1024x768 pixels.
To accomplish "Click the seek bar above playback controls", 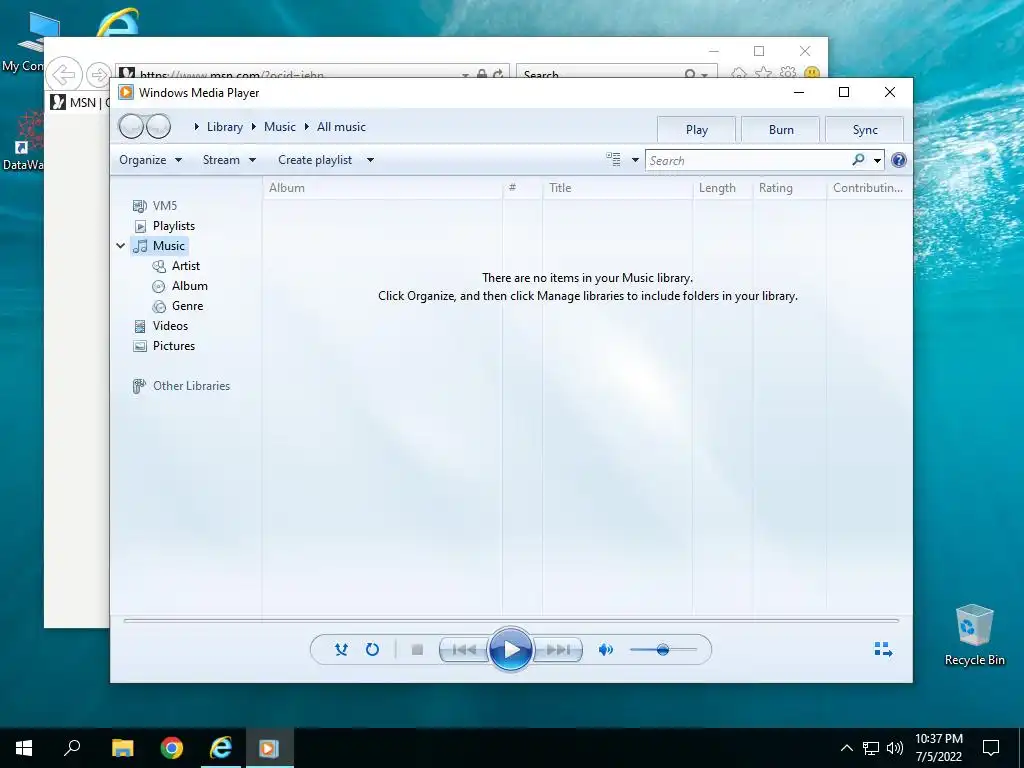I will coord(511,620).
